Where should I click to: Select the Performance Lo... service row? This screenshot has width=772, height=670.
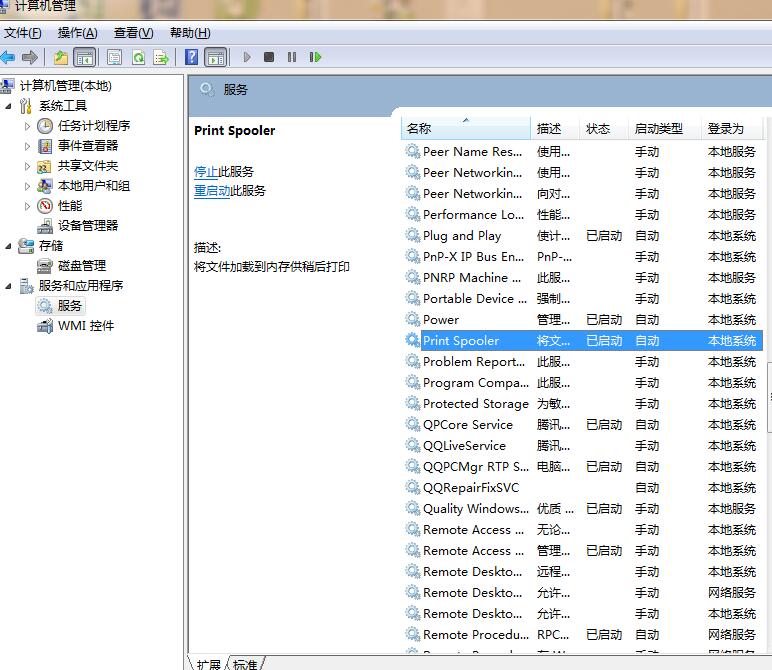582,215
